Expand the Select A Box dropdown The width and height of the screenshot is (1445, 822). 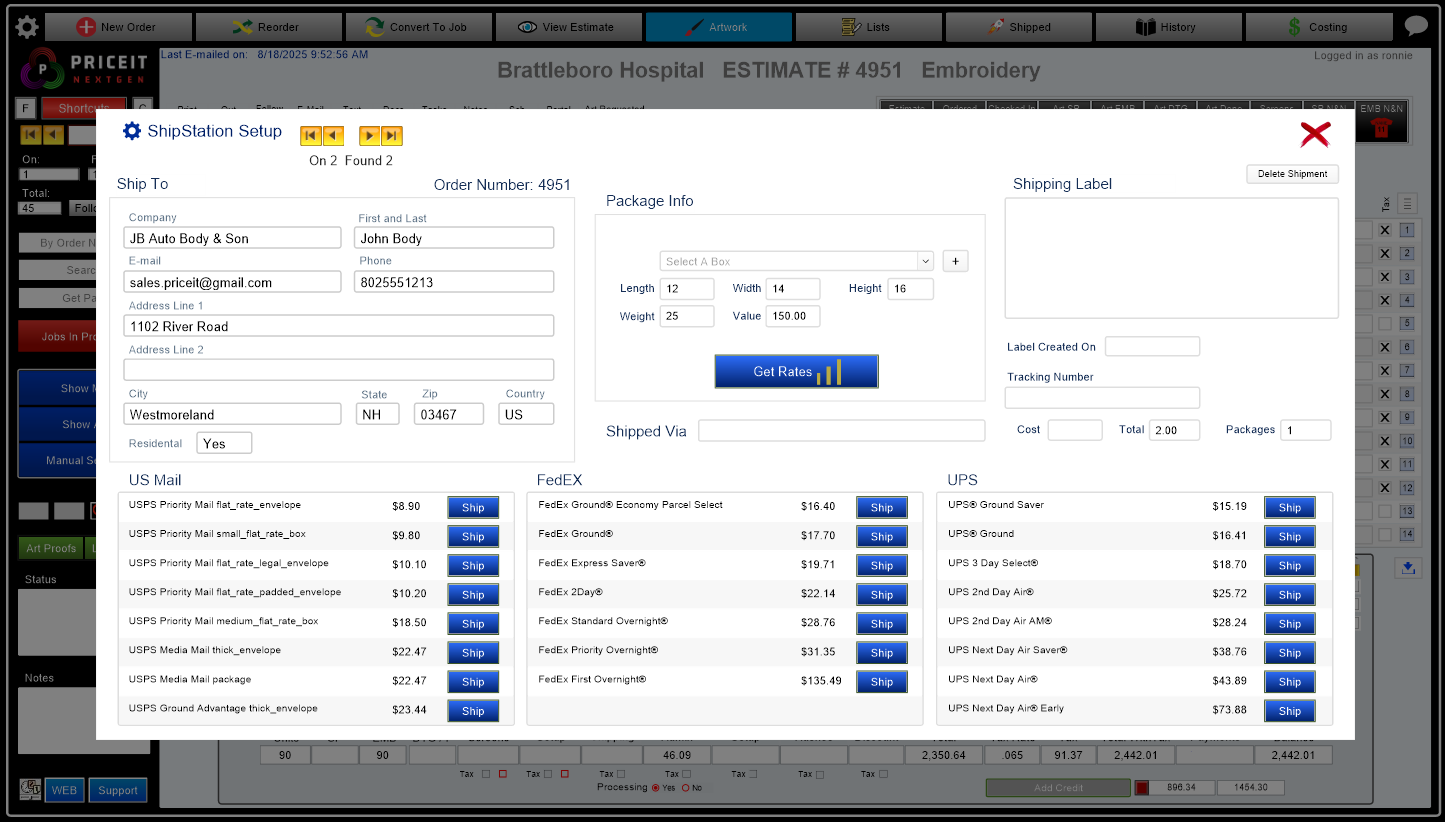pos(925,261)
